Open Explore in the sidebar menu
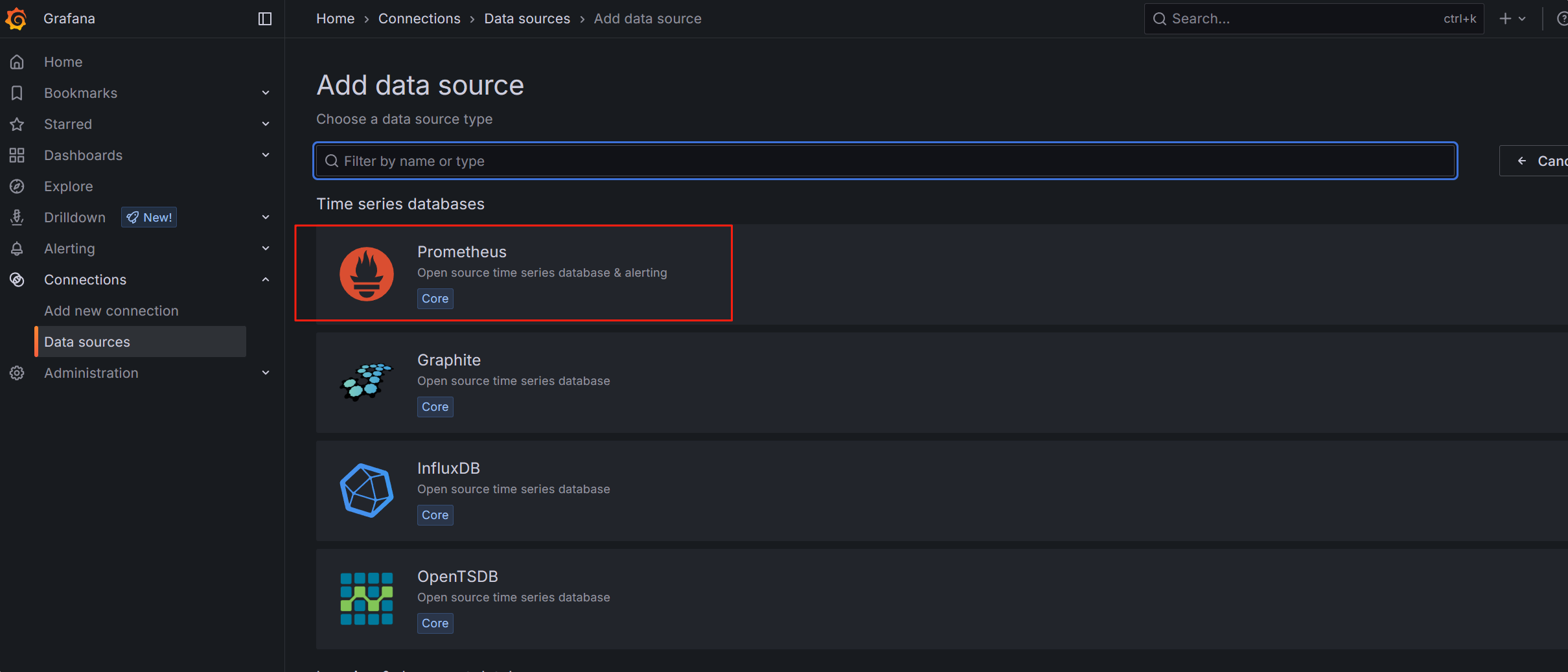1568x672 pixels. tap(69, 187)
